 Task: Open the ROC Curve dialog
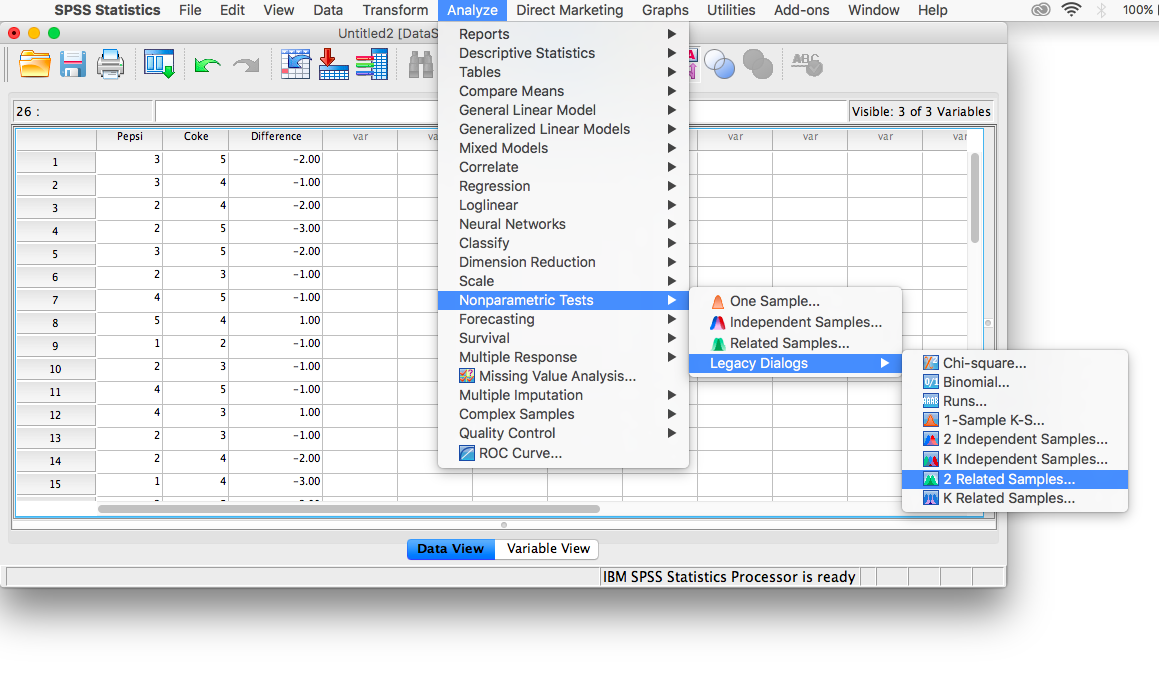(519, 453)
